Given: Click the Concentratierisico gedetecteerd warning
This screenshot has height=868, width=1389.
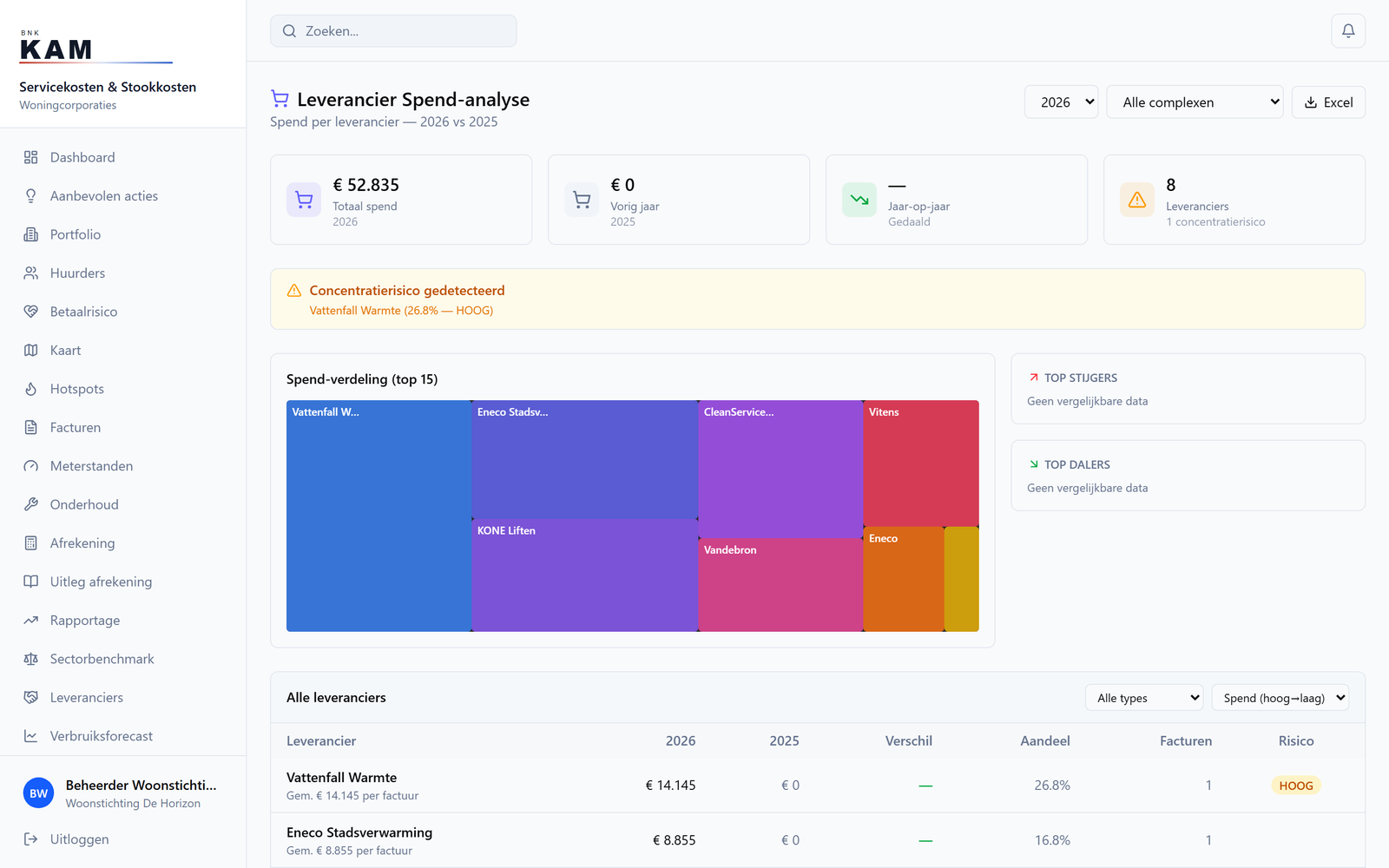Looking at the screenshot, I should coord(818,299).
